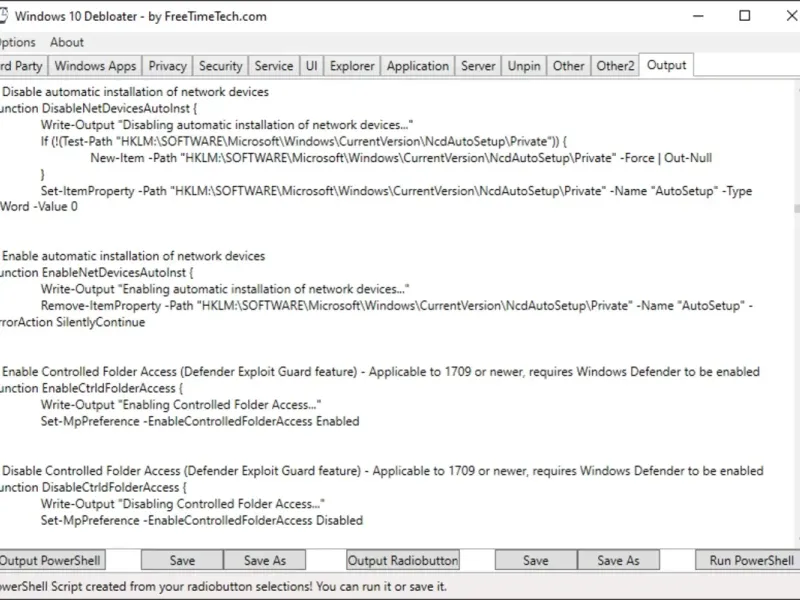Switch to the Windows Apps tab

(95, 66)
